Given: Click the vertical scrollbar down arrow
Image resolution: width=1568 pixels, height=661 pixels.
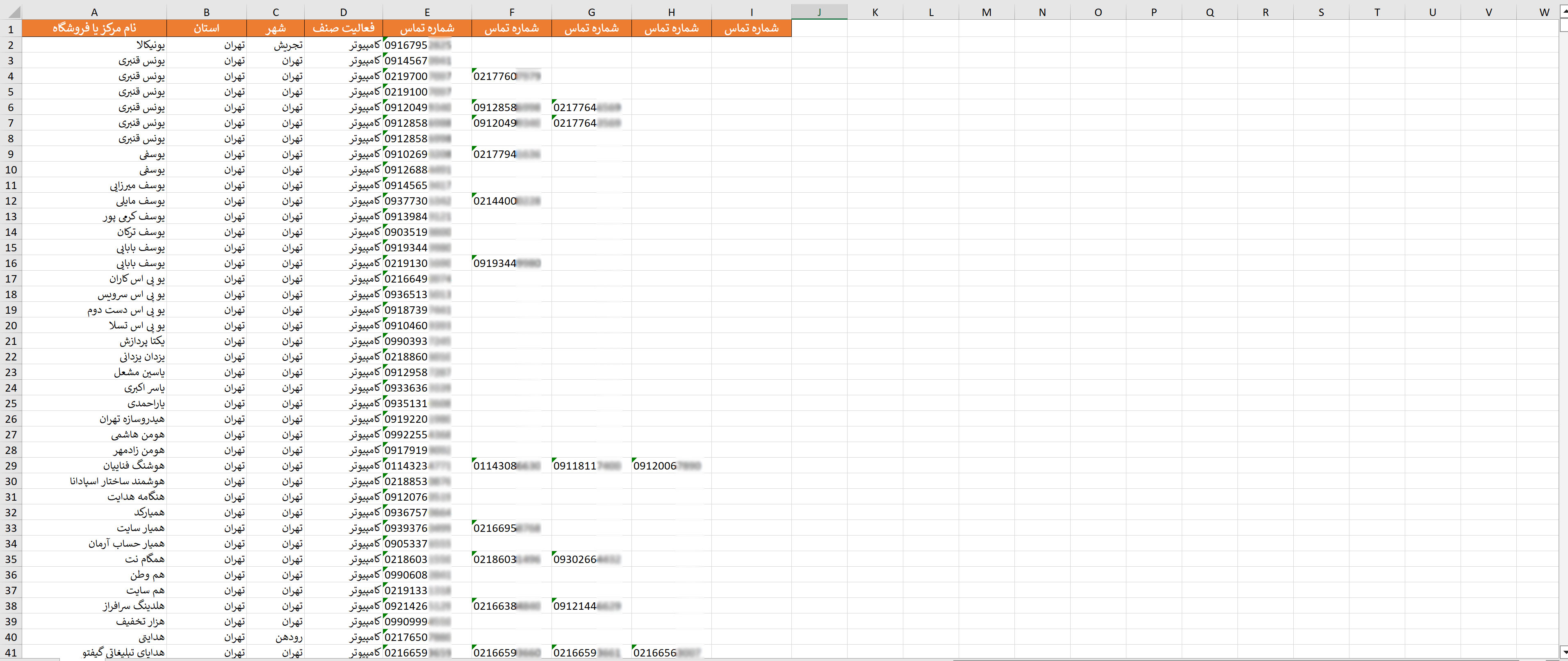Looking at the screenshot, I should point(1563,651).
